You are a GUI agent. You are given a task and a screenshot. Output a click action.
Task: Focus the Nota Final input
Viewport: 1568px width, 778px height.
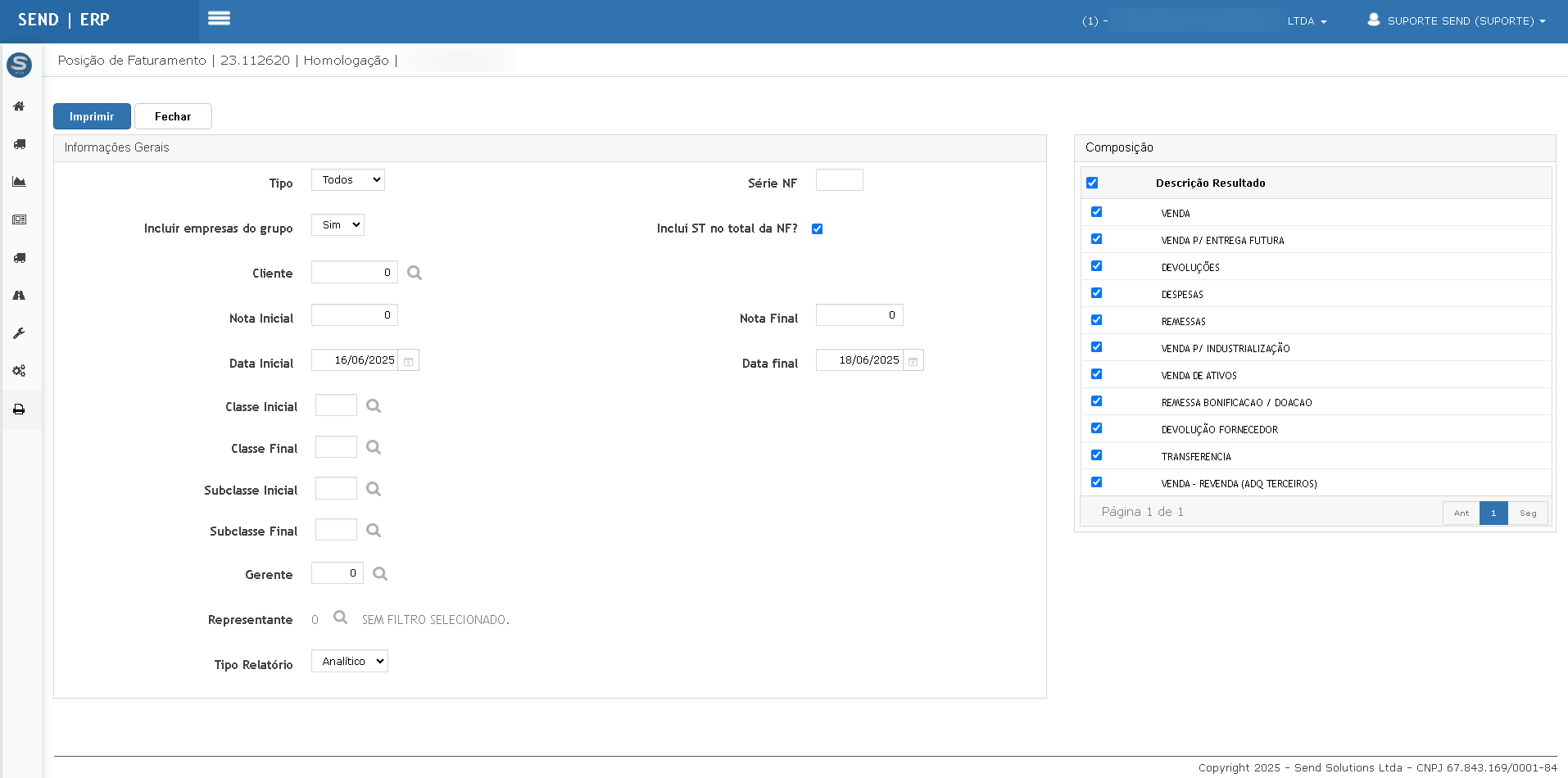[x=859, y=315]
